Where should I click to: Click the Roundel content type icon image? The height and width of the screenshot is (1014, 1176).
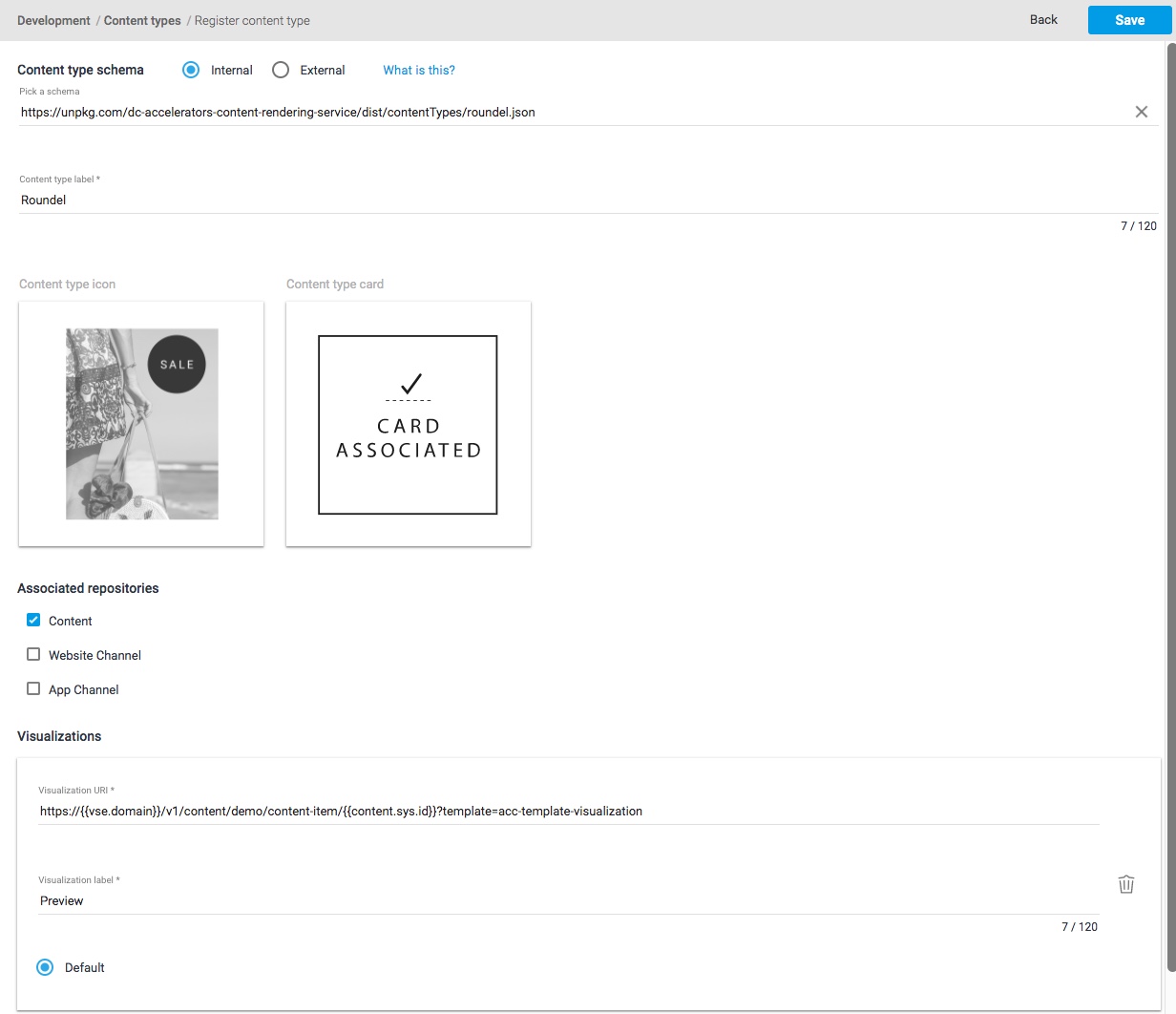pos(141,424)
